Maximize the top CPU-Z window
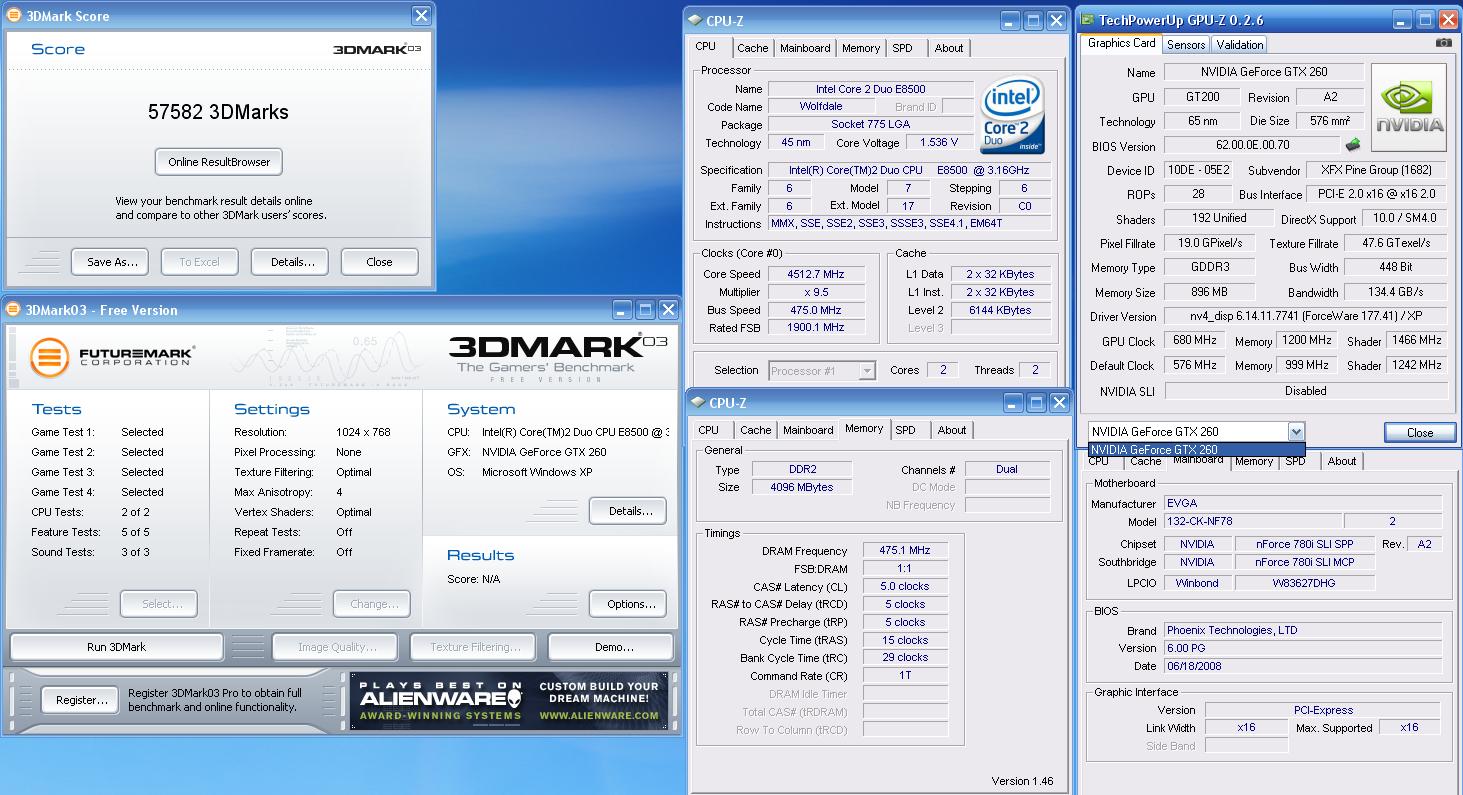Image resolution: width=1463 pixels, height=795 pixels. (x=1033, y=20)
